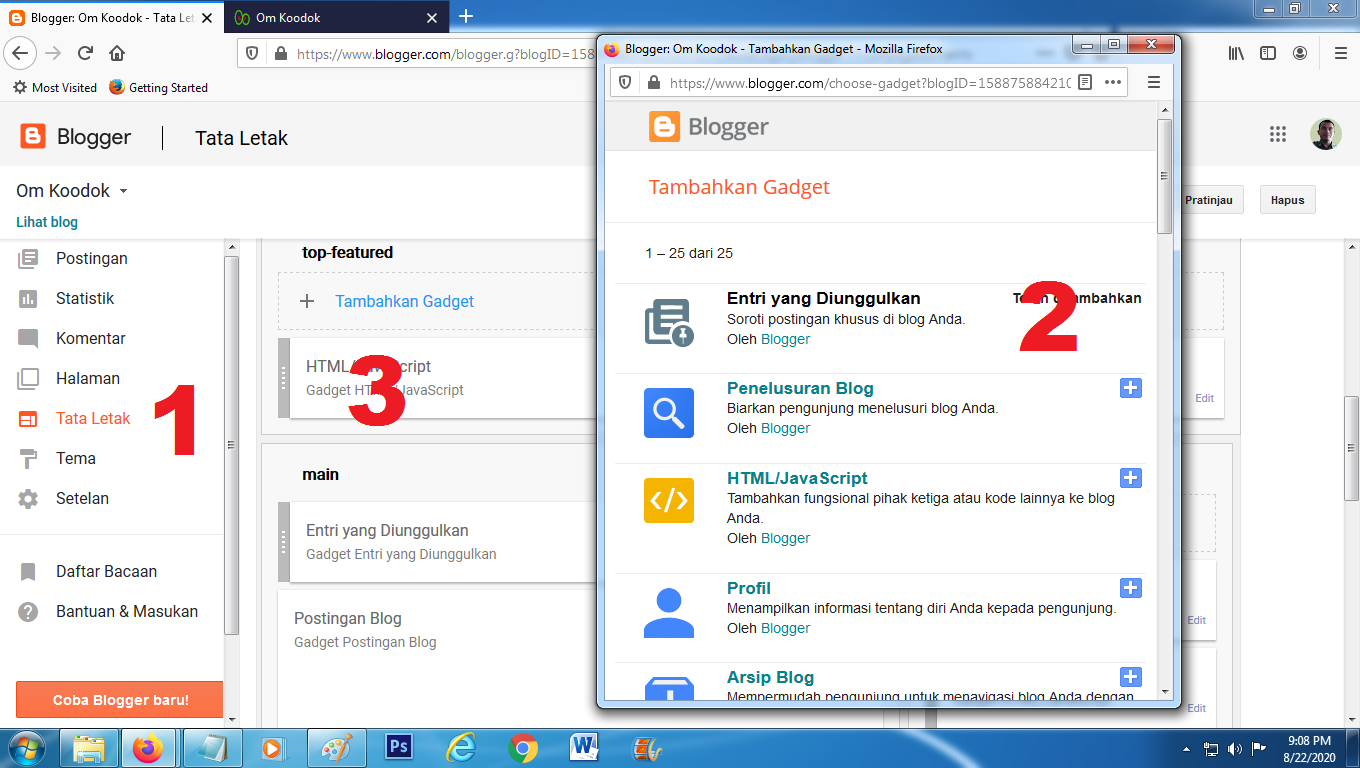The image size is (1360, 768).
Task: Click the Pratinjau button
Action: tap(1208, 200)
